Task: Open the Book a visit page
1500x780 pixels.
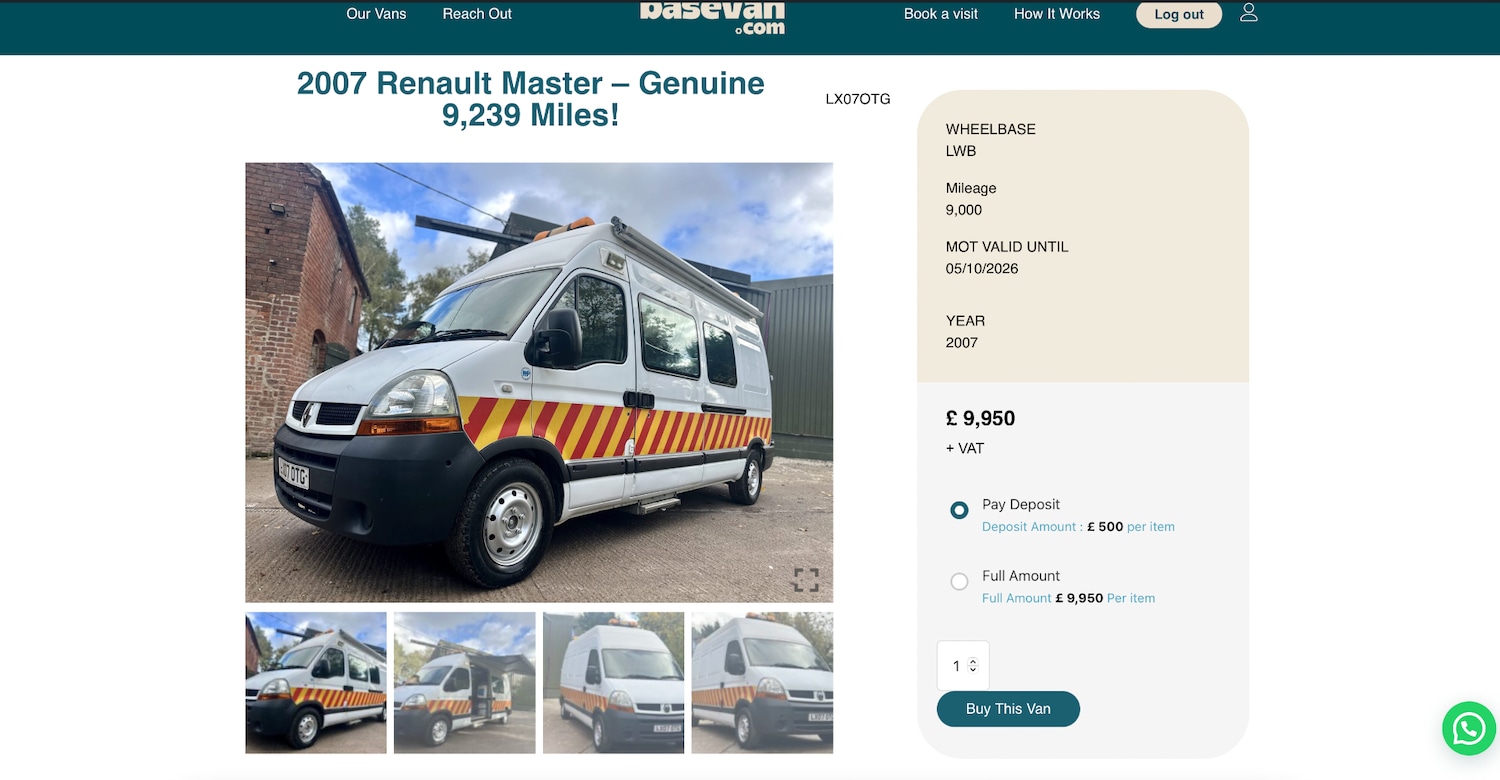Action: (941, 14)
